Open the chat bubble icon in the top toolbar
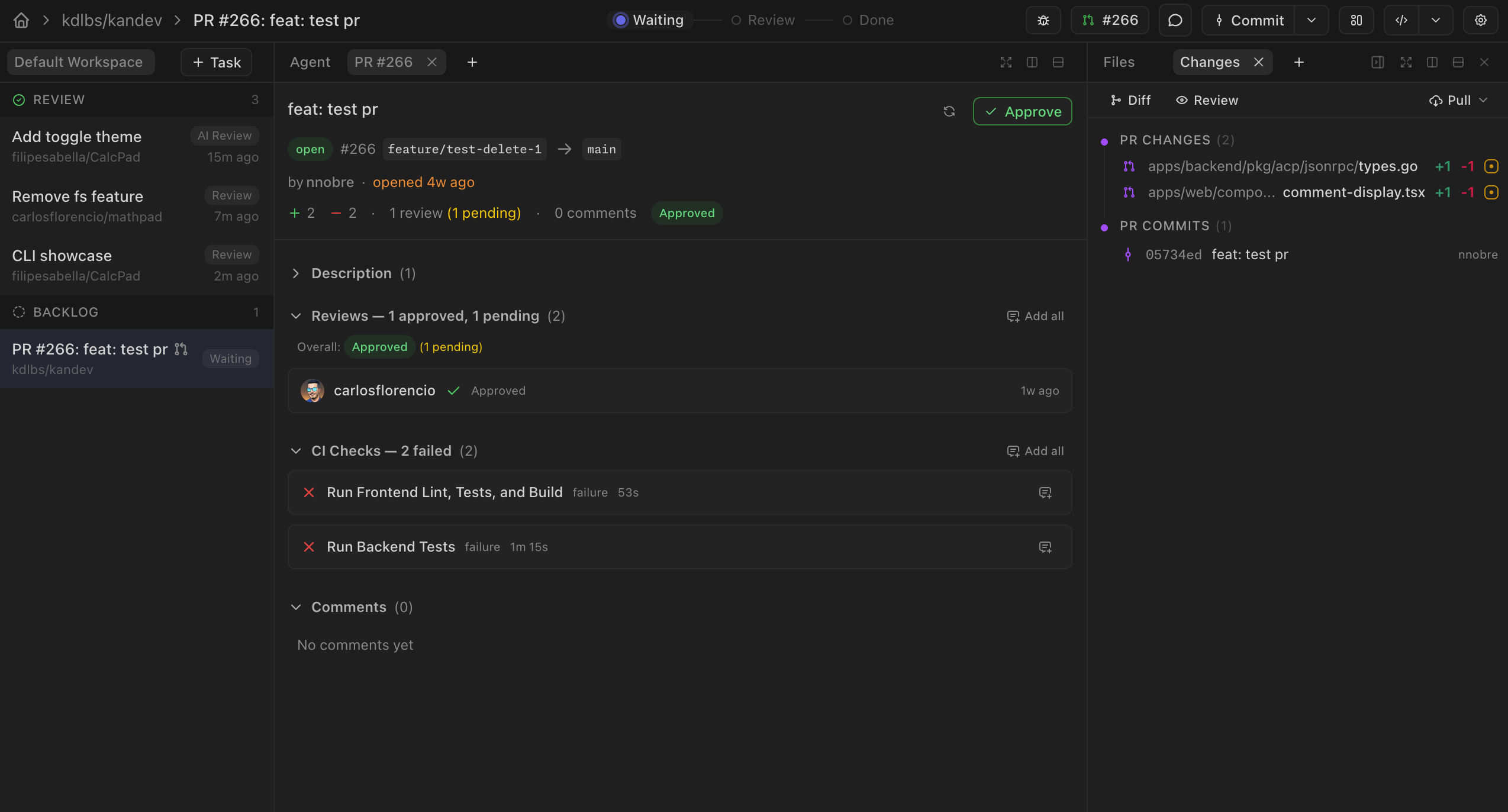This screenshot has width=1508, height=812. coord(1175,20)
